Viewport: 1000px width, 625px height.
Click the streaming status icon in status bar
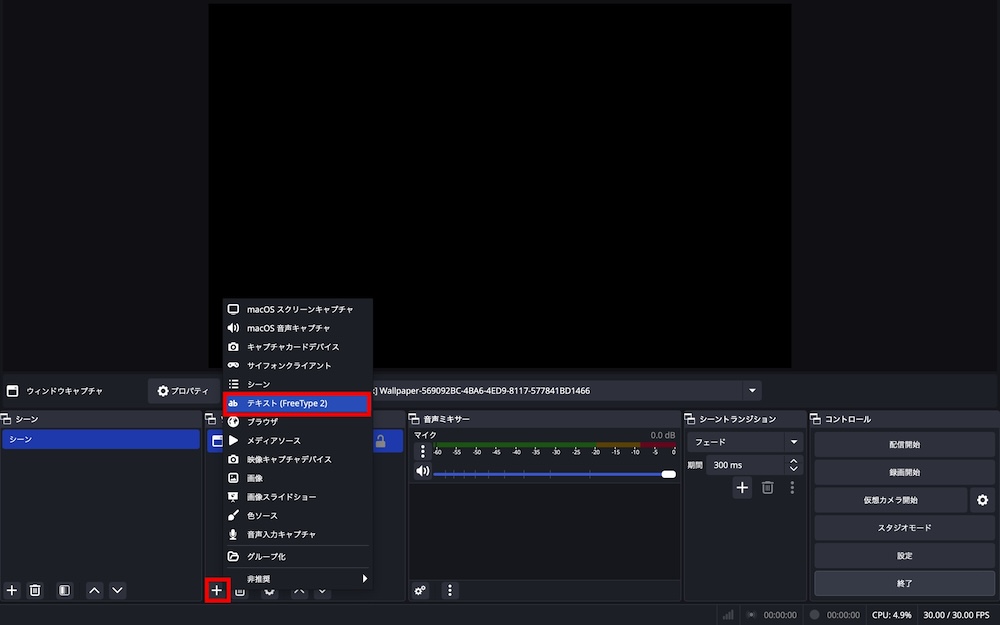pyautogui.click(x=752, y=615)
